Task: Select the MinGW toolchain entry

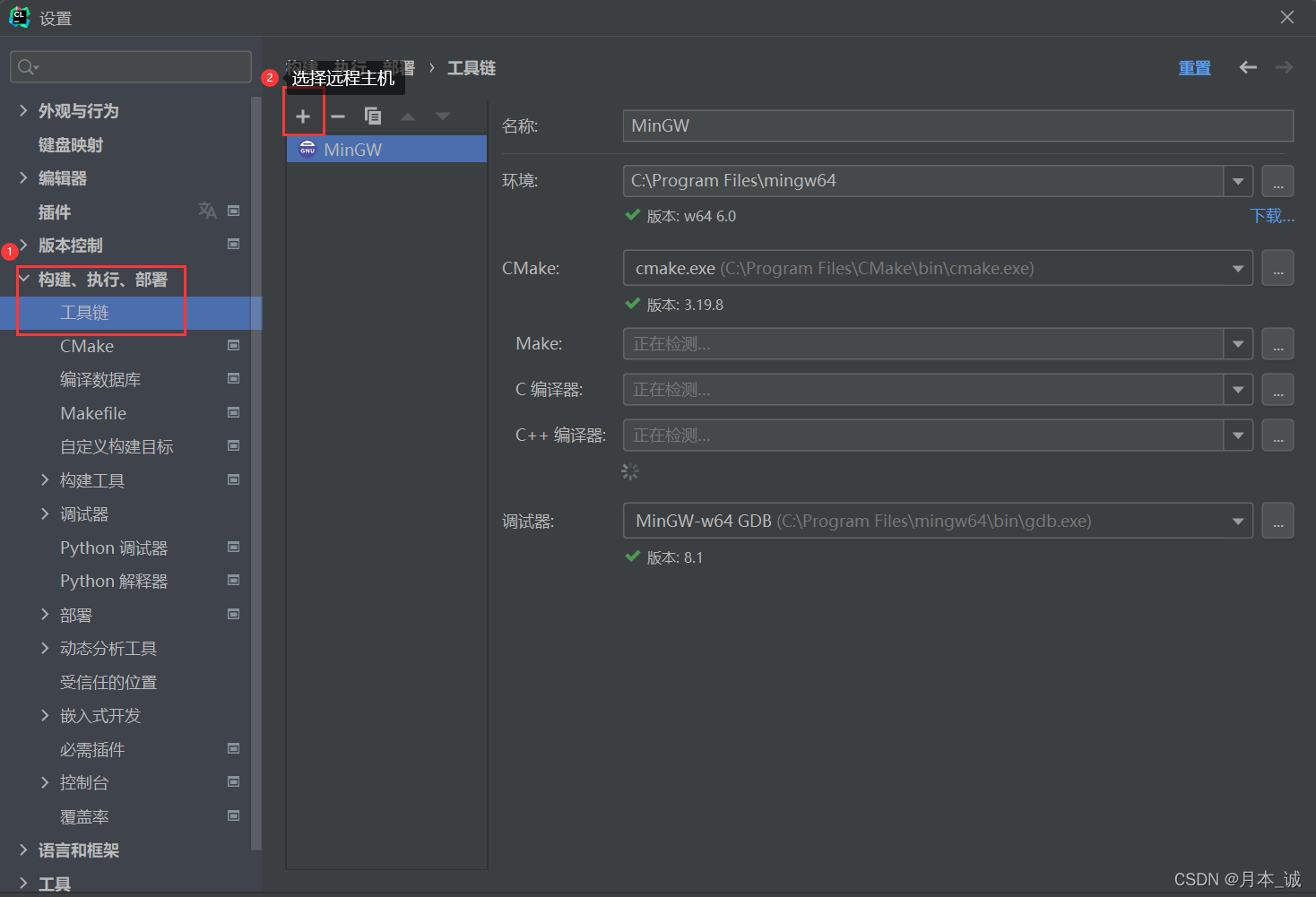Action: click(386, 149)
